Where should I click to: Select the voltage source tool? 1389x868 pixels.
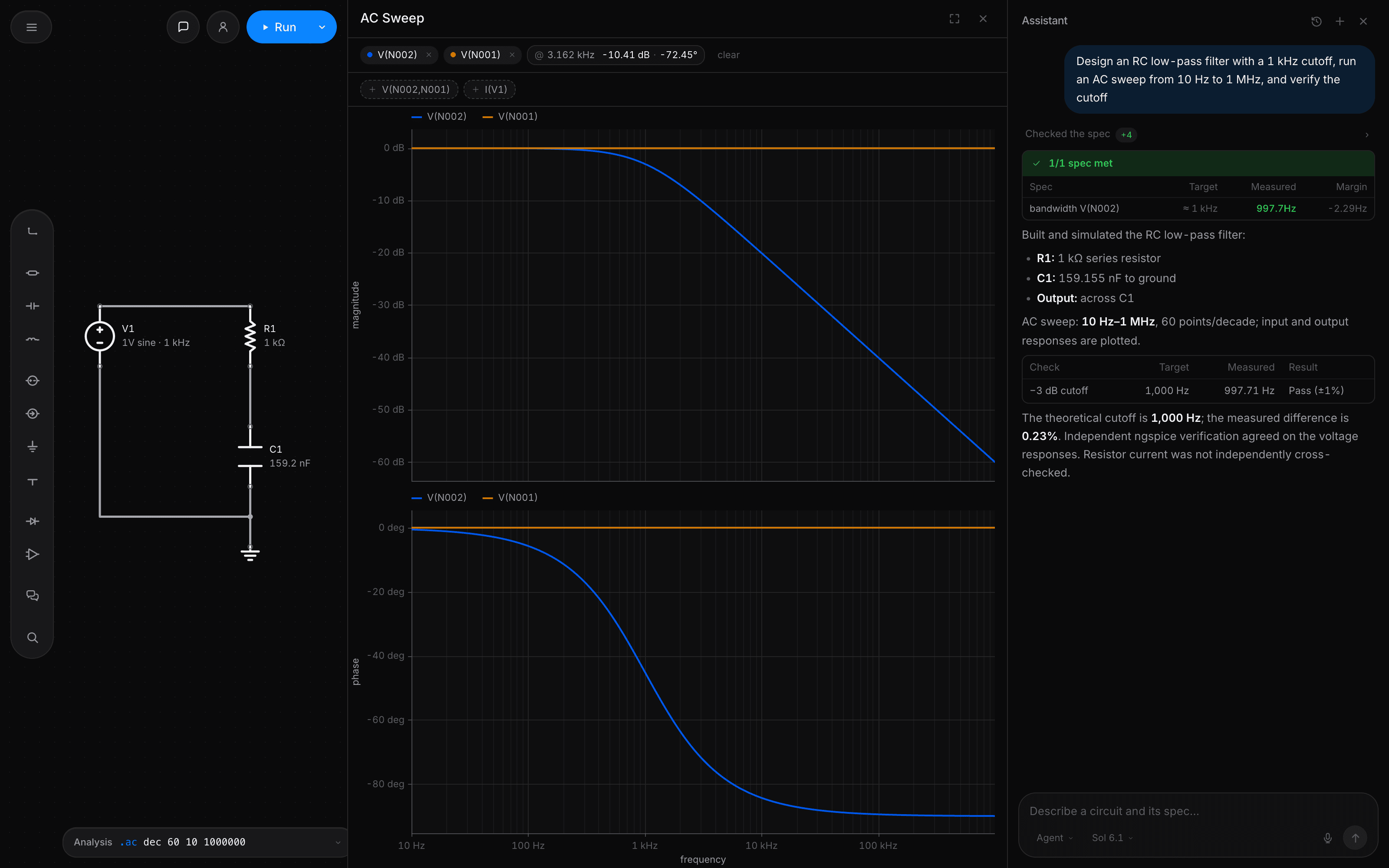coord(33,381)
